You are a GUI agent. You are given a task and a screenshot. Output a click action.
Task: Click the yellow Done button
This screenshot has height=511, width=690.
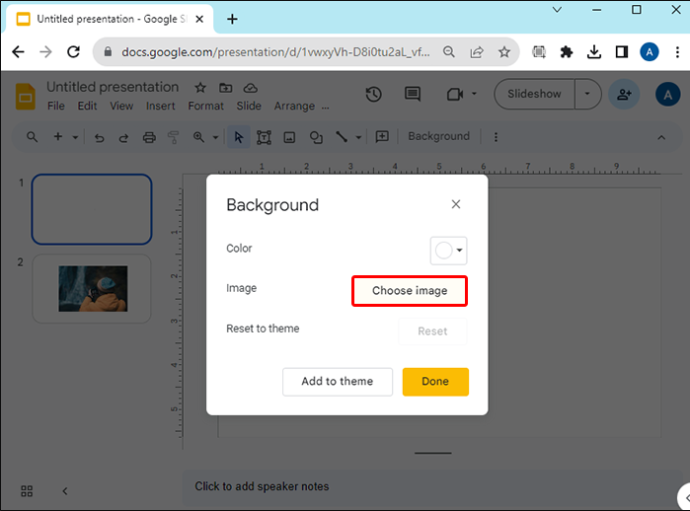[x=435, y=382]
